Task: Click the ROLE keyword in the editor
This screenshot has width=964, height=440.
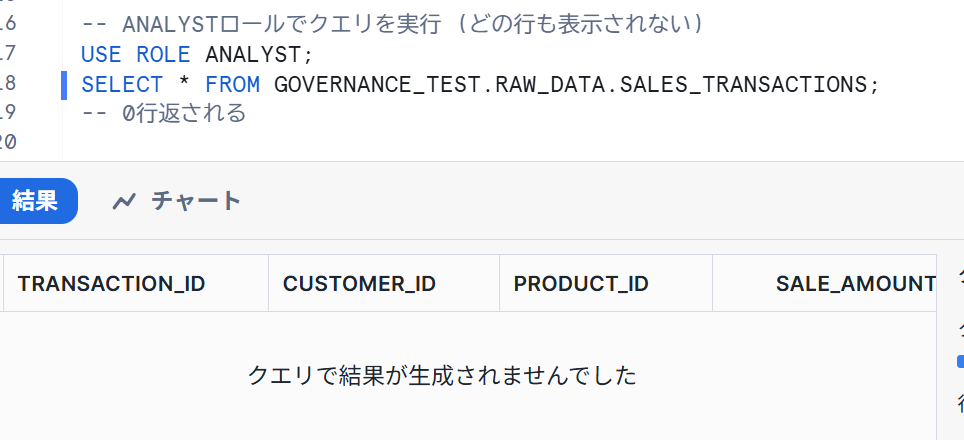Action: tap(164, 55)
